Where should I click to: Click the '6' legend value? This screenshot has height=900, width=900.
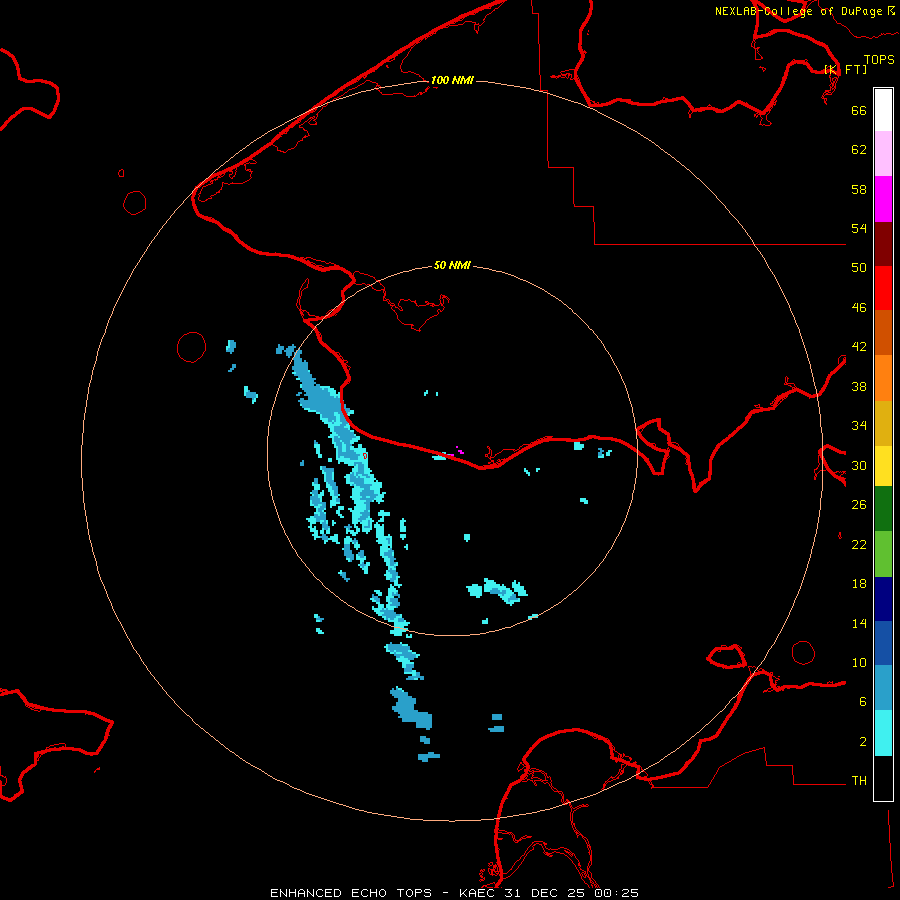coord(862,702)
